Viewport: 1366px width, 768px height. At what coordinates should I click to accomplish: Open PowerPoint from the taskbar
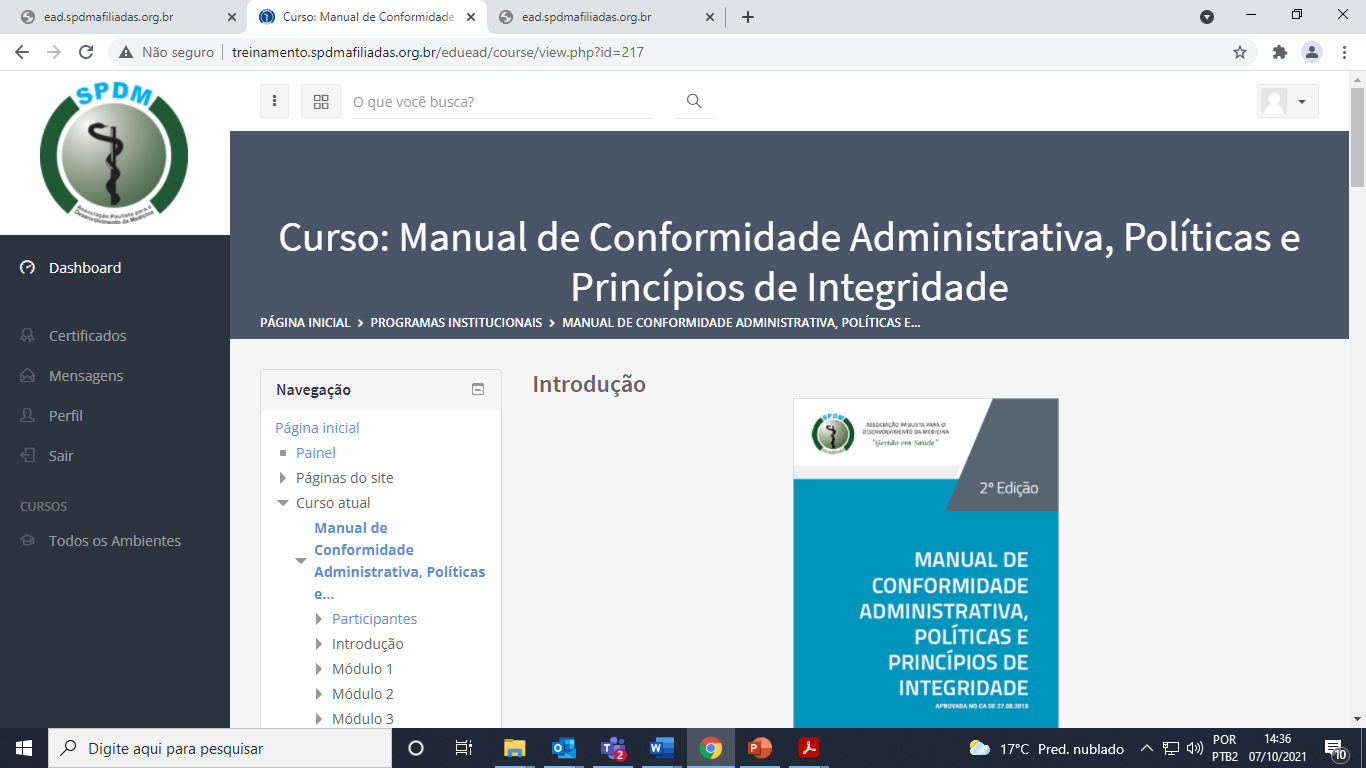(x=760, y=748)
